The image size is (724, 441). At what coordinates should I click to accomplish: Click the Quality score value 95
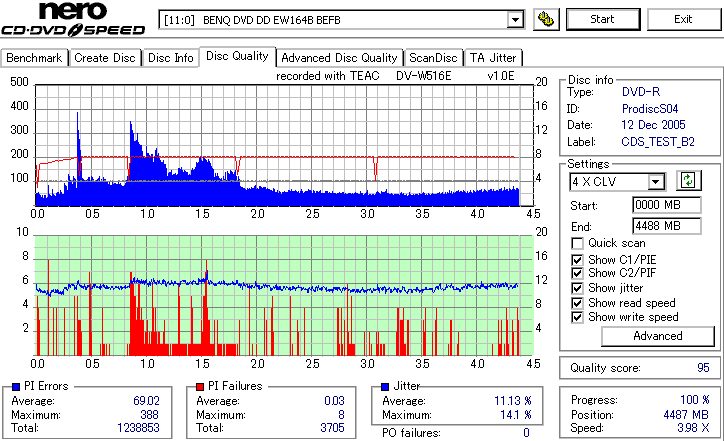coord(703,368)
